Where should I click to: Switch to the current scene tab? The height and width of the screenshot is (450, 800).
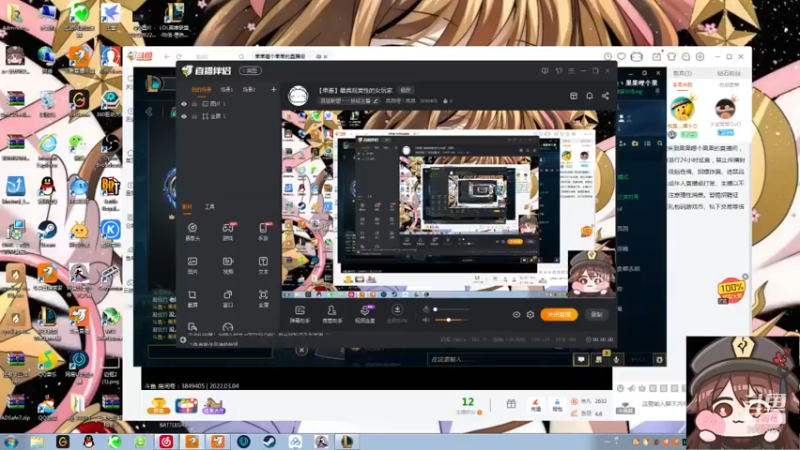[202, 90]
